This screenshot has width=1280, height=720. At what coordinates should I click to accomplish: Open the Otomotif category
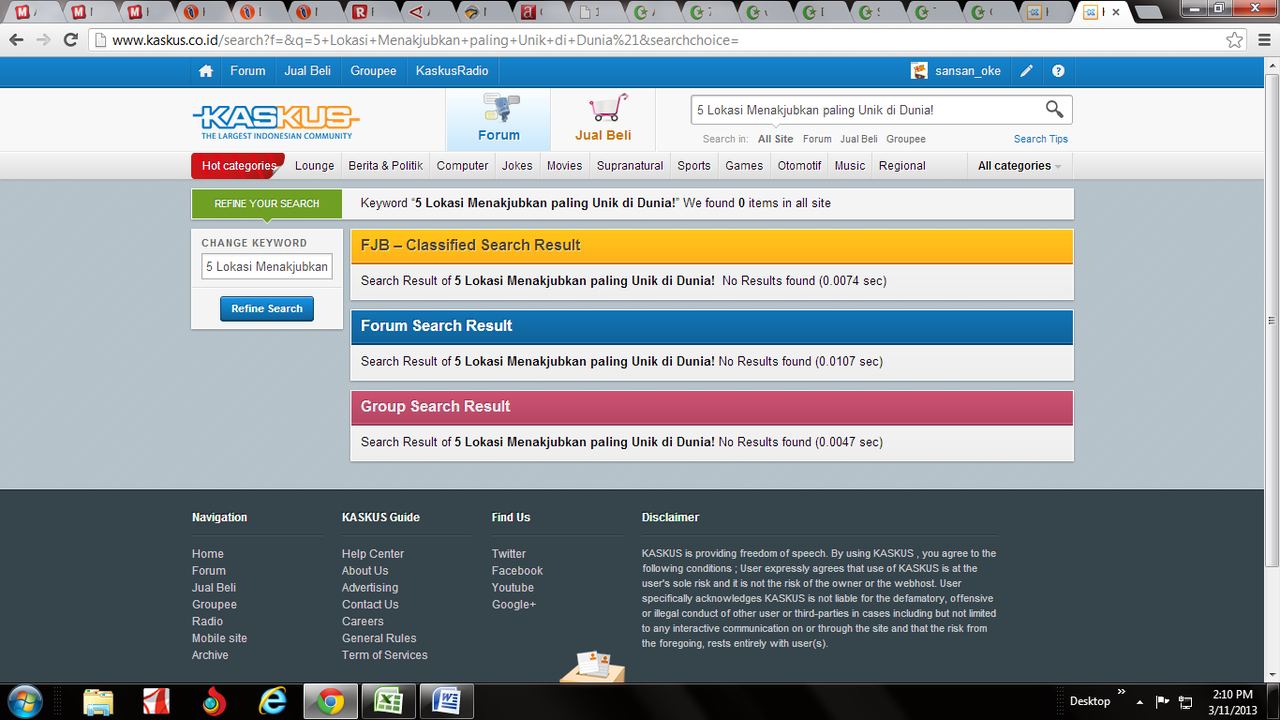click(799, 166)
